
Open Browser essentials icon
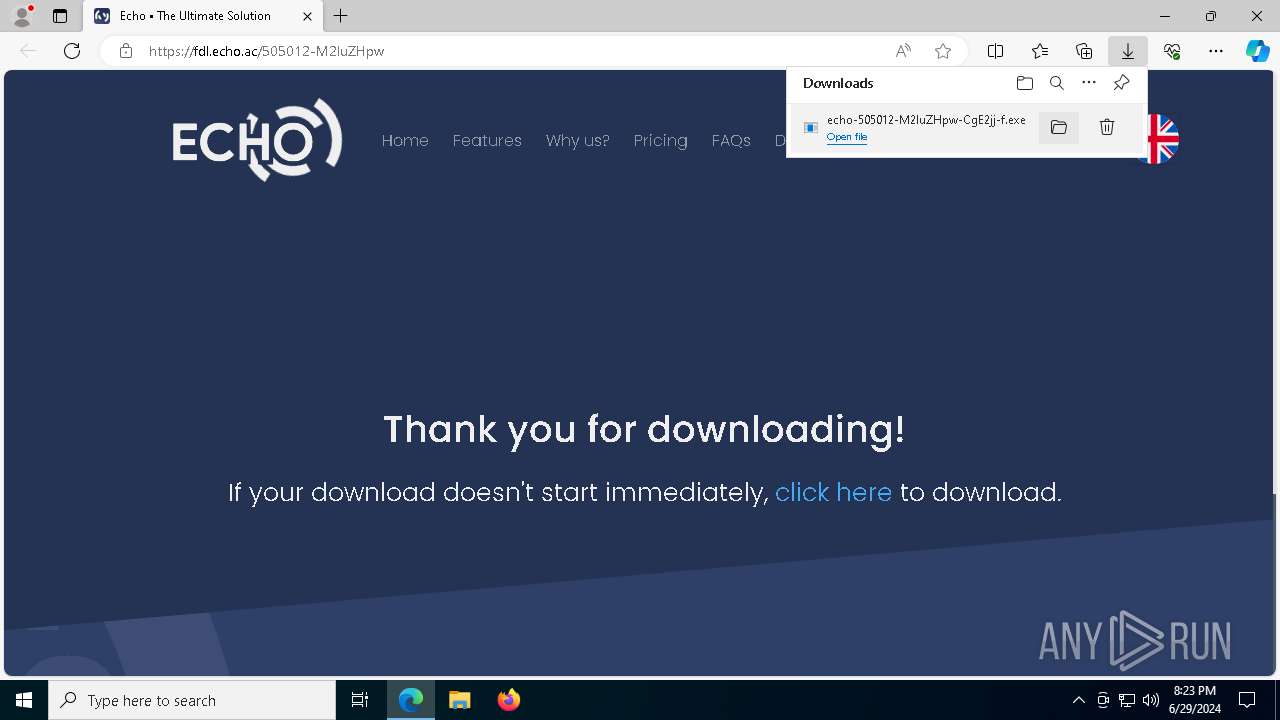(x=1172, y=51)
